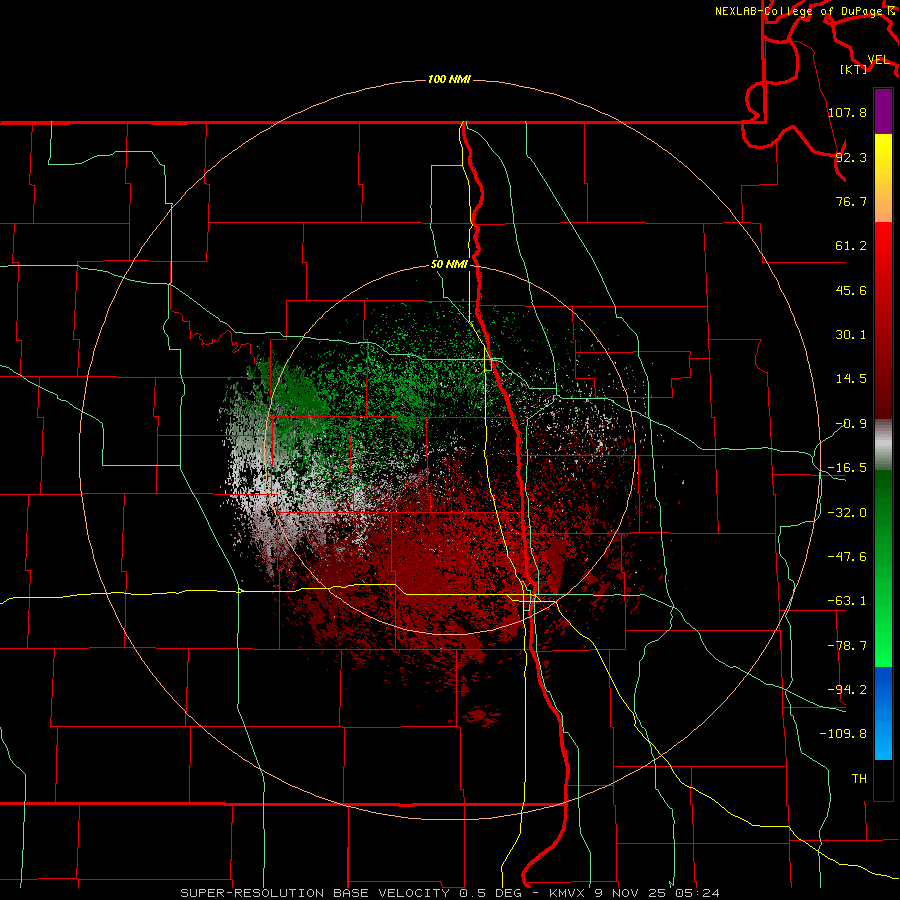This screenshot has width=900, height=900.
Task: Click the -16.5 velocity scale value
Action: click(x=847, y=468)
